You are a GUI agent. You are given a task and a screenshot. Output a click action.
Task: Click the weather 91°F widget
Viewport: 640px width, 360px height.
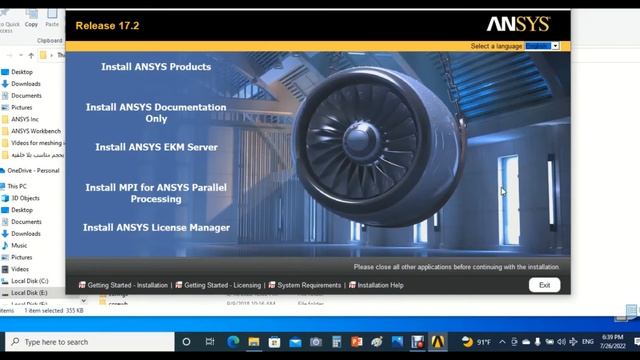click(476, 342)
